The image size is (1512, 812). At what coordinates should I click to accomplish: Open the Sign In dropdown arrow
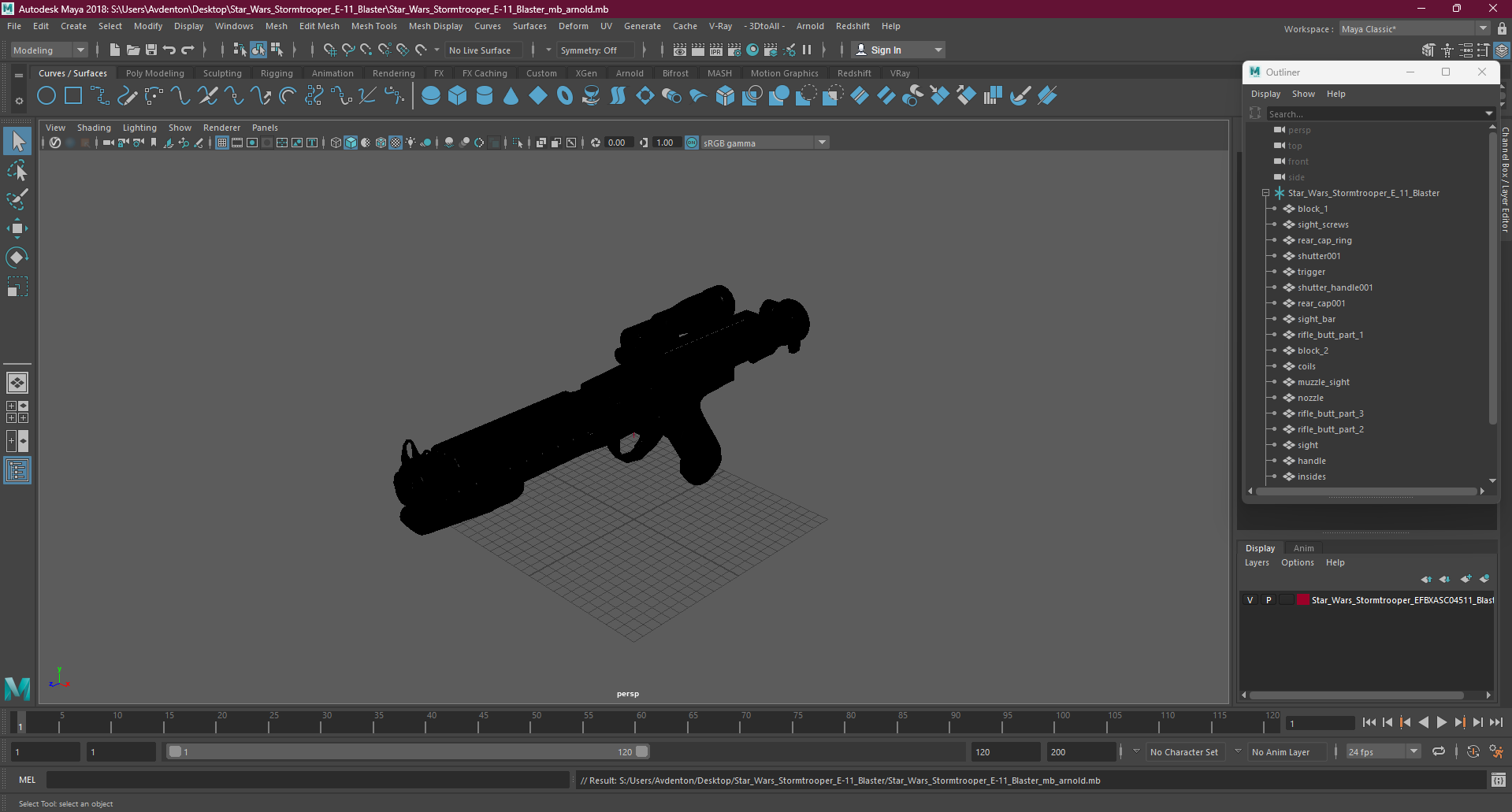(938, 50)
